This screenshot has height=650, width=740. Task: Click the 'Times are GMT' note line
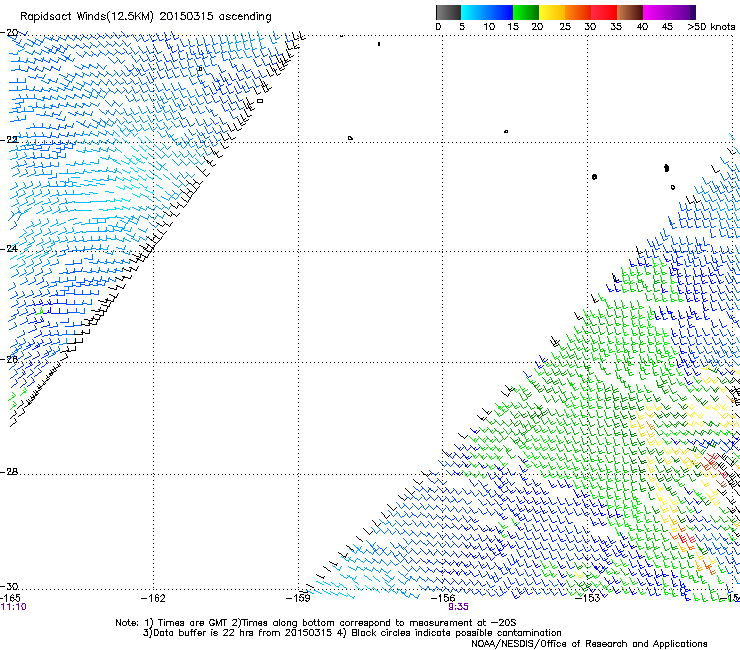(x=316, y=623)
